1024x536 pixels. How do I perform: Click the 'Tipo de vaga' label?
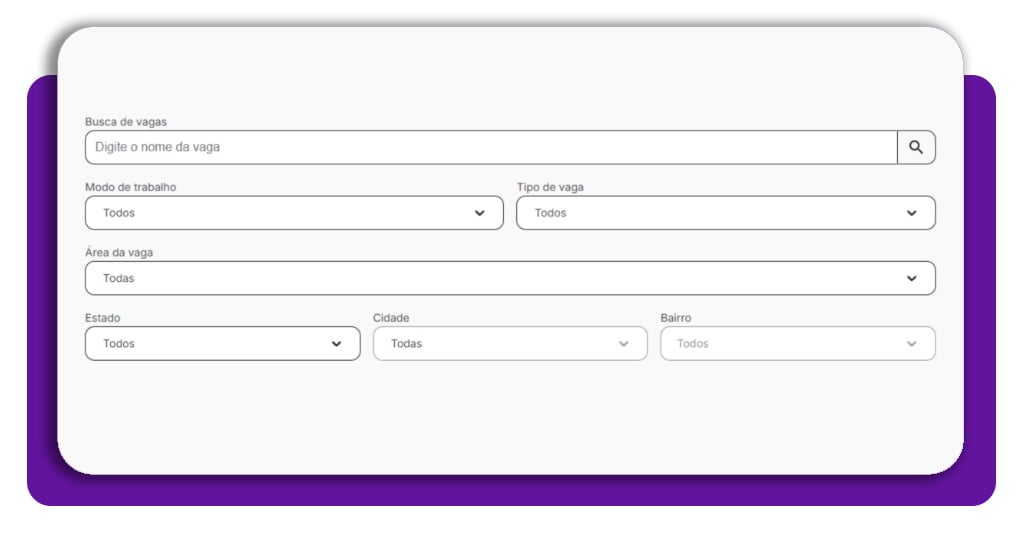[x=551, y=187]
